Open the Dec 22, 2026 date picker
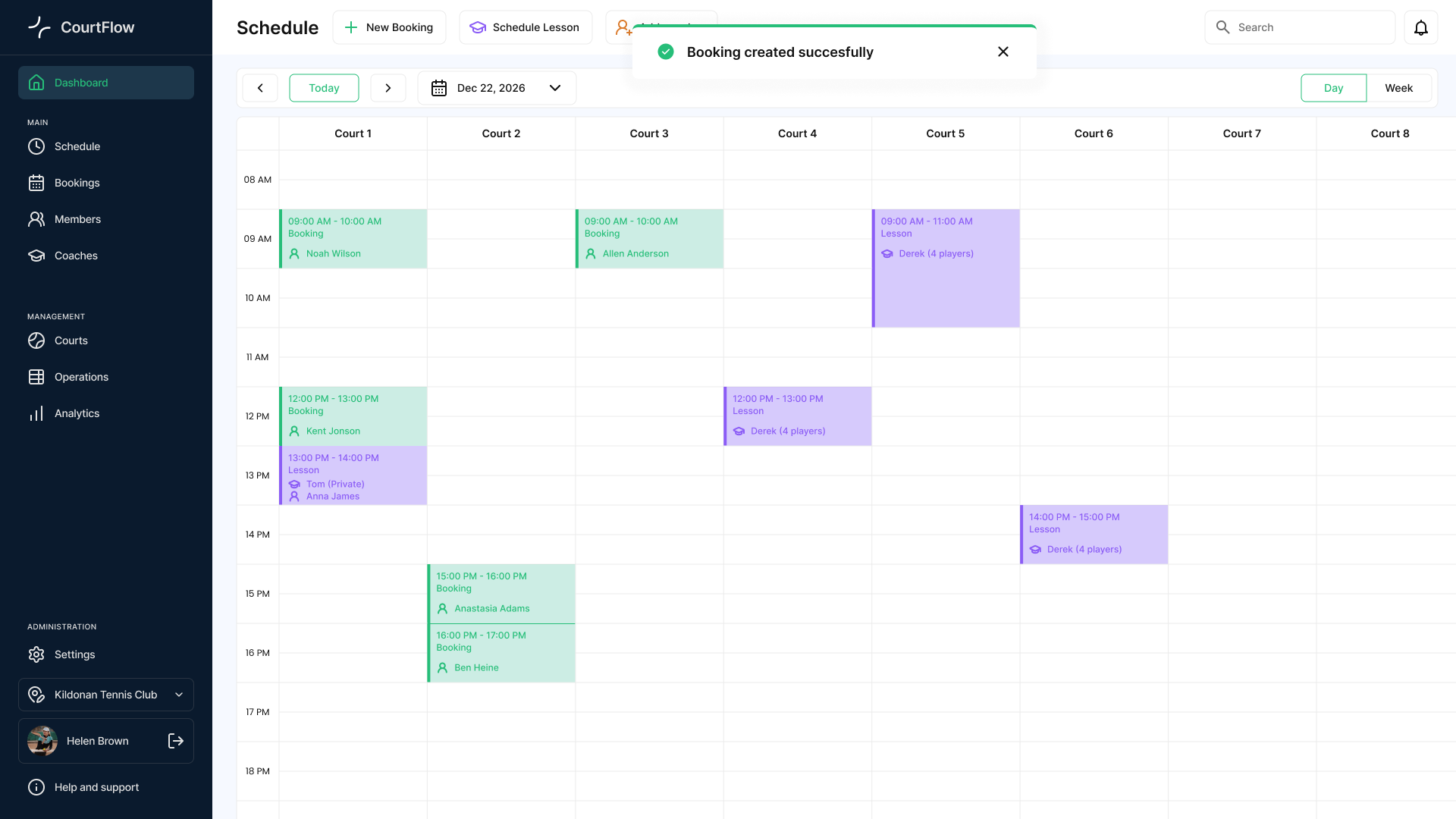Image resolution: width=1456 pixels, height=819 pixels. pyautogui.click(x=497, y=88)
